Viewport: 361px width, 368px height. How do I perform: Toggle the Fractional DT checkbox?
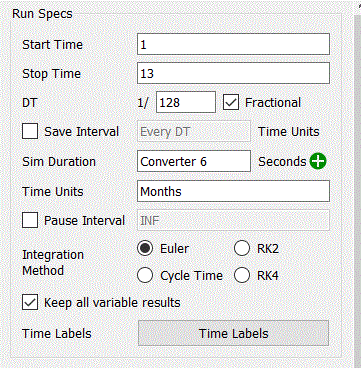pyautogui.click(x=231, y=102)
